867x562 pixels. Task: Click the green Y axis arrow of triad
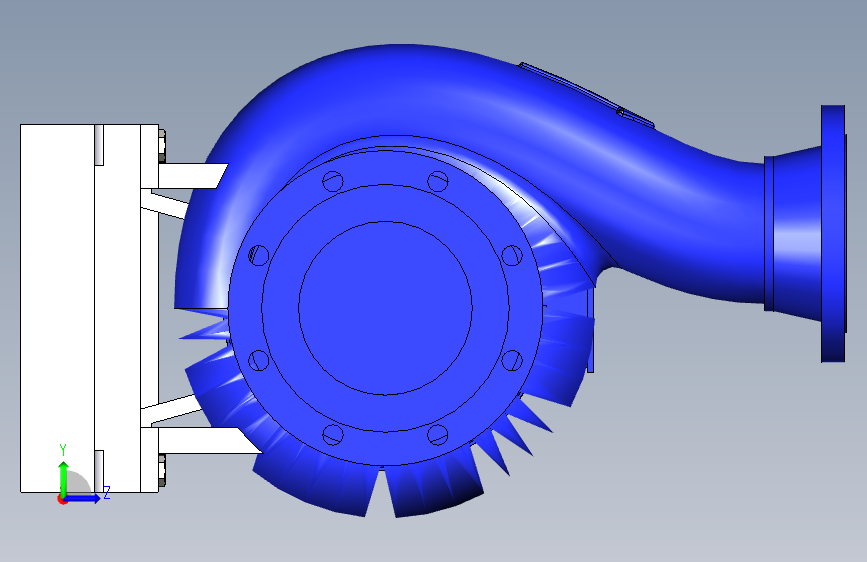(x=64, y=479)
